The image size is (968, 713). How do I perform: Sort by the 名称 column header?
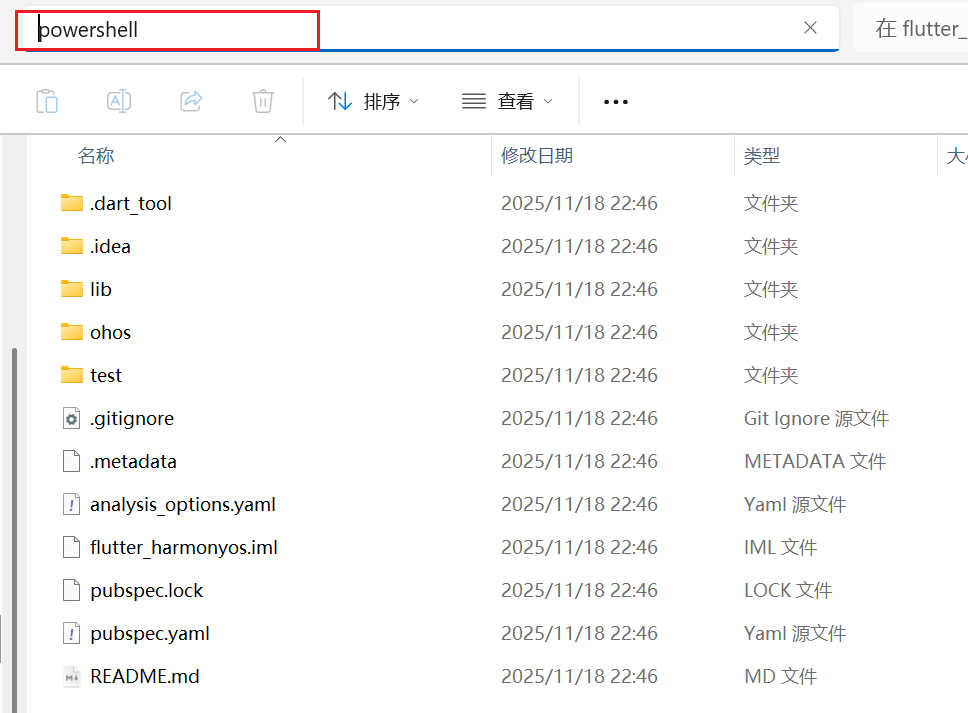click(96, 156)
